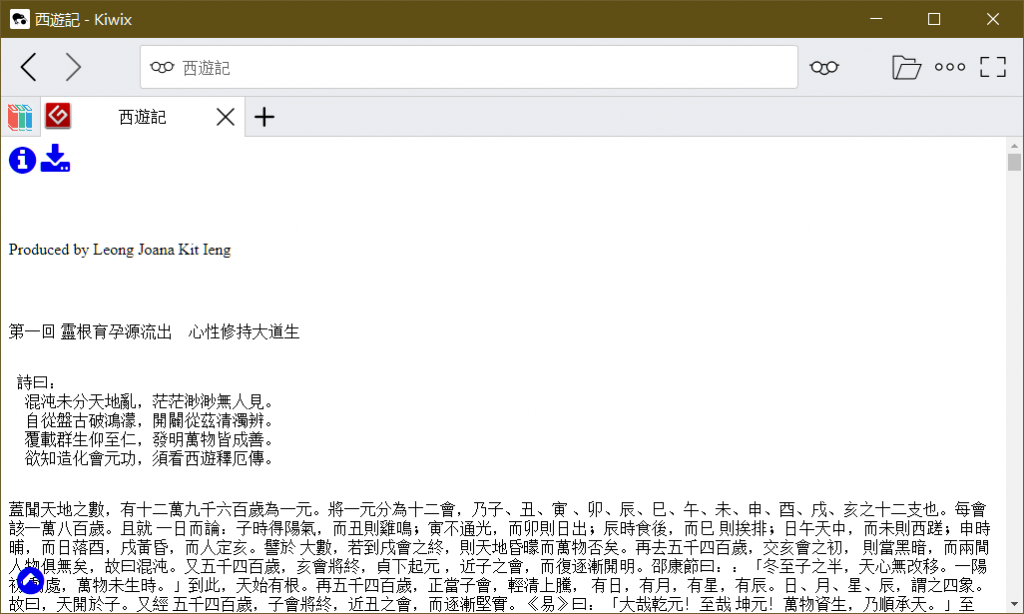Click the scrollbar up arrow
The width and height of the screenshot is (1024, 614).
click(1014, 146)
